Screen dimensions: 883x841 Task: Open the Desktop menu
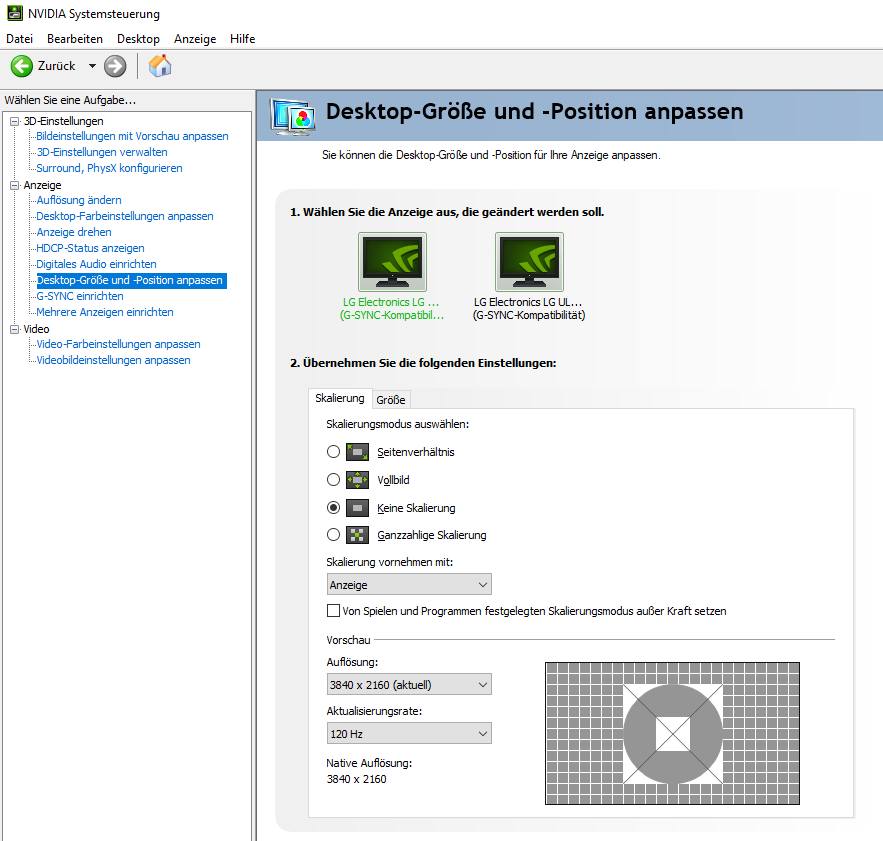139,39
